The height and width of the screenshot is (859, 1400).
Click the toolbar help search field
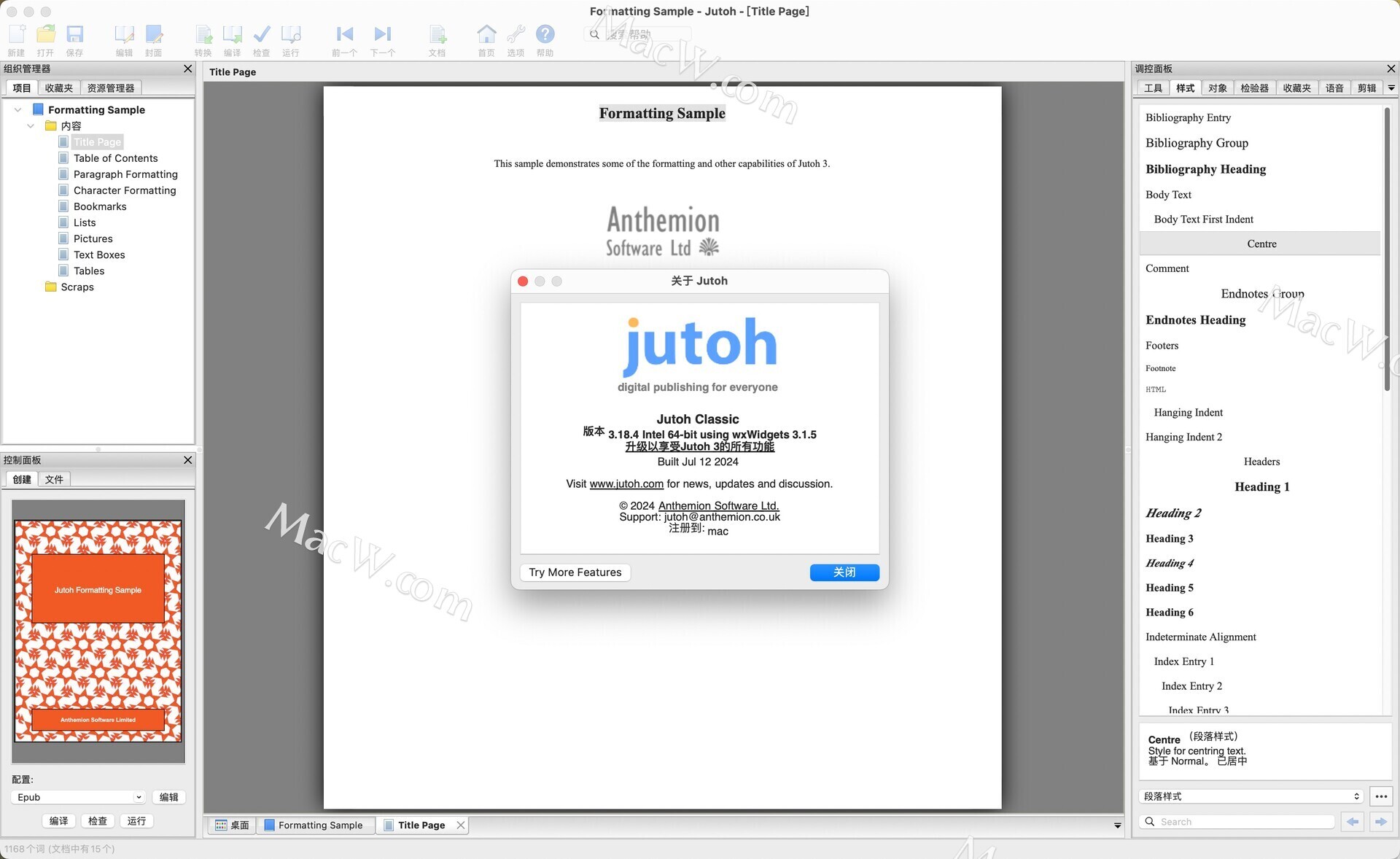[x=638, y=34]
